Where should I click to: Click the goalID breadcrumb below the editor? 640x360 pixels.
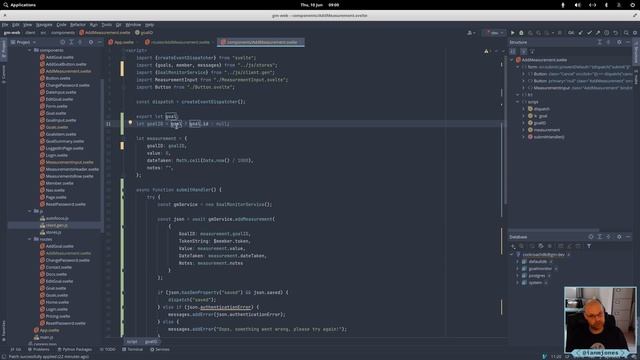(151, 342)
